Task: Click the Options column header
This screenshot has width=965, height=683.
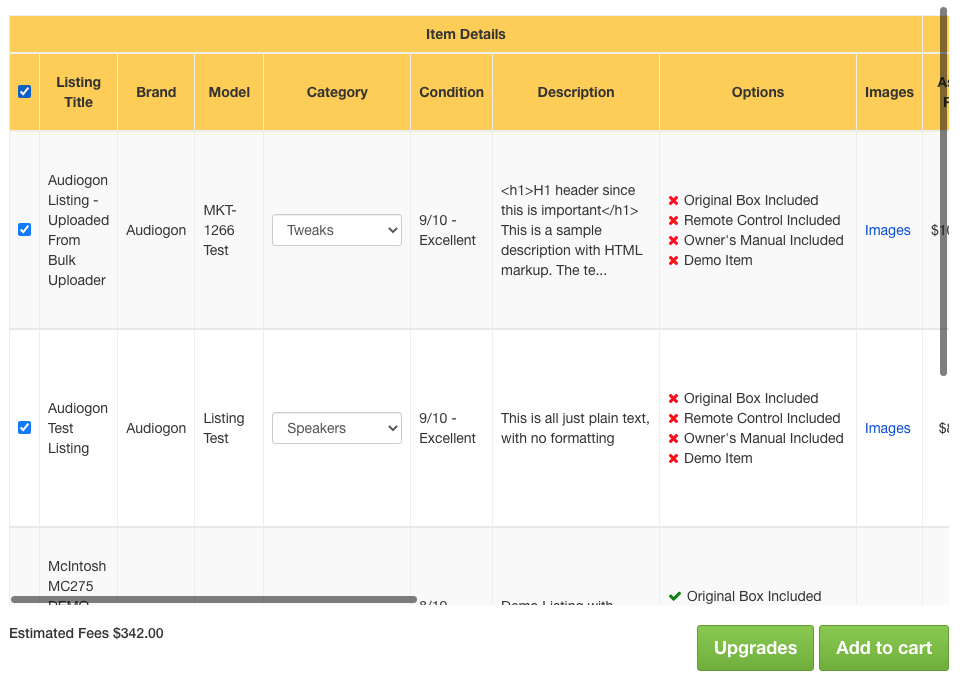Action: click(758, 92)
